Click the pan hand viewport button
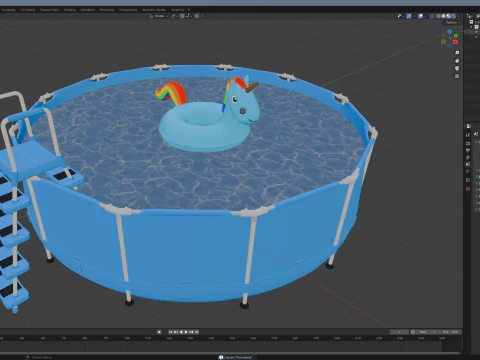This screenshot has height=360, width=480. tap(457, 61)
